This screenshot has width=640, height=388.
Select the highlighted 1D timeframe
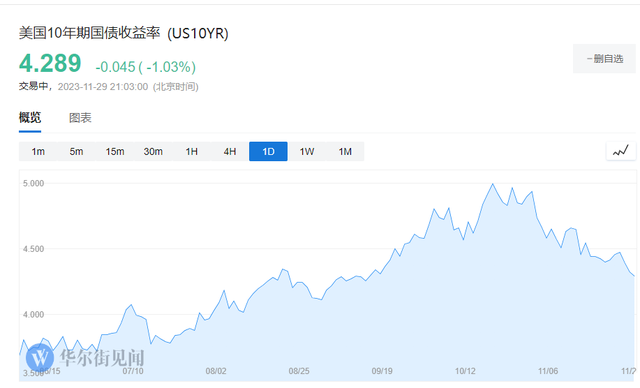[x=268, y=151]
